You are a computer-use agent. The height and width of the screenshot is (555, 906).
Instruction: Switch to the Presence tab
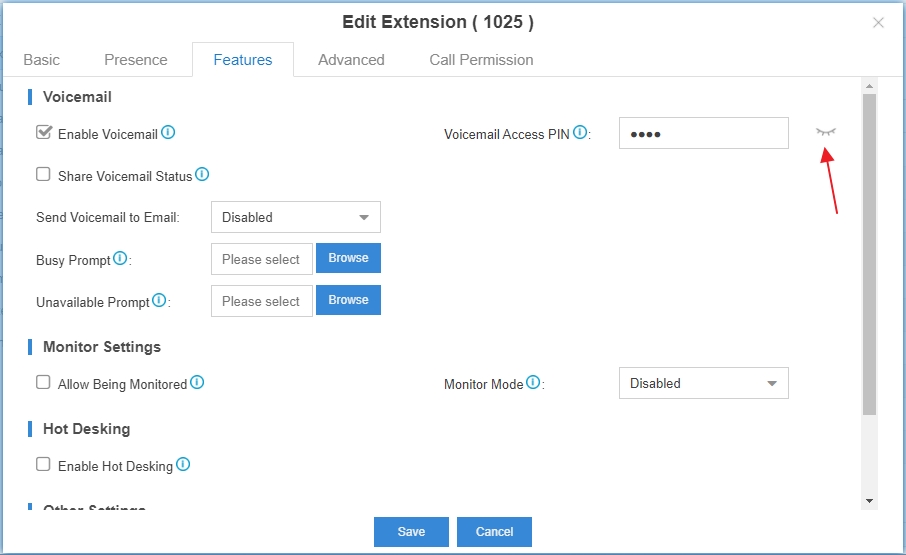click(x=136, y=60)
